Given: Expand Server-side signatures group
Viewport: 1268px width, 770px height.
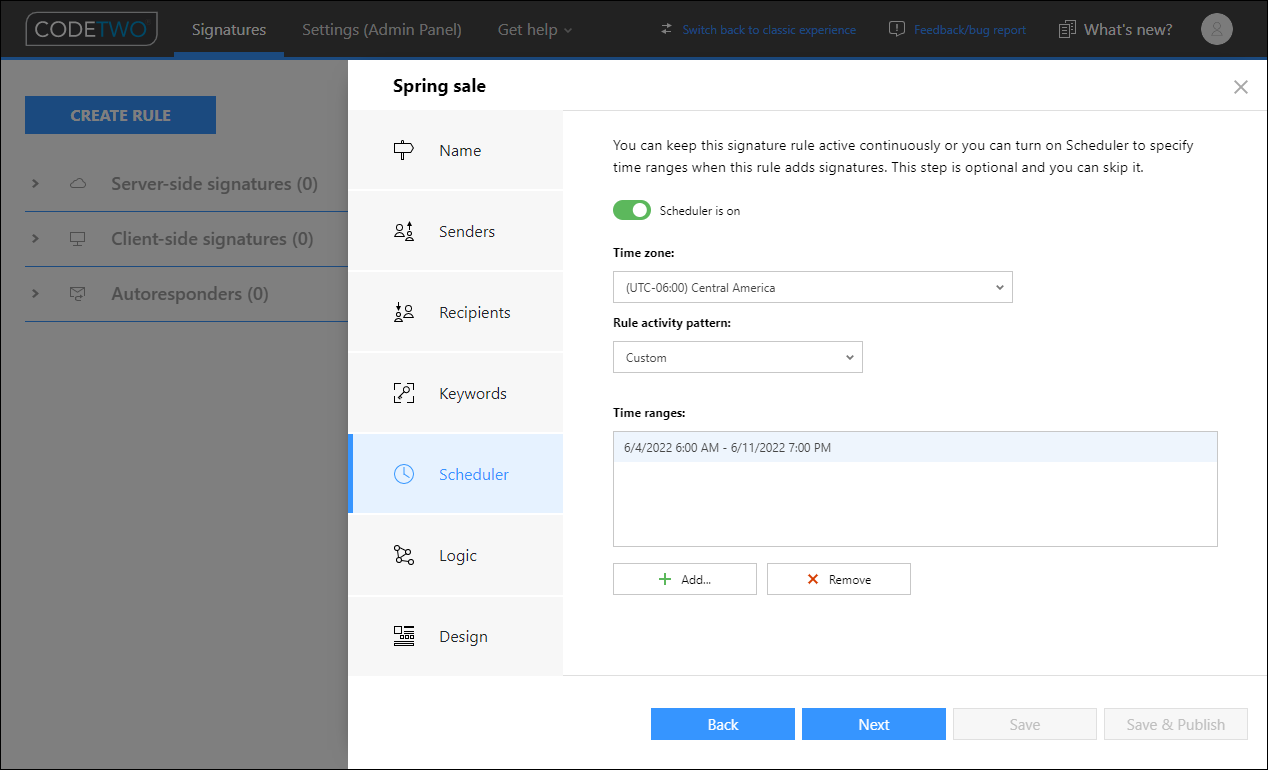Looking at the screenshot, I should pos(35,184).
